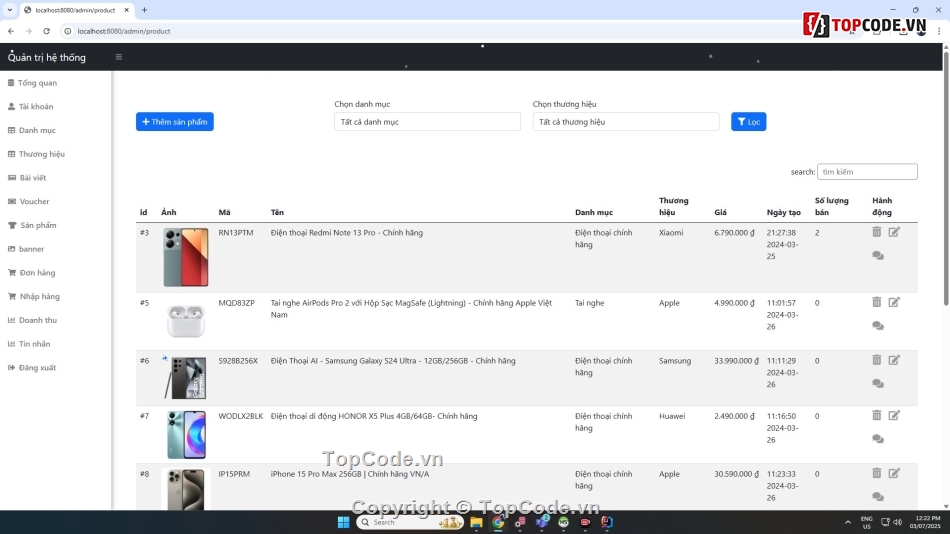The image size is (950, 534).
Task: Open comments for AirPods Pro 2
Action: click(x=878, y=326)
